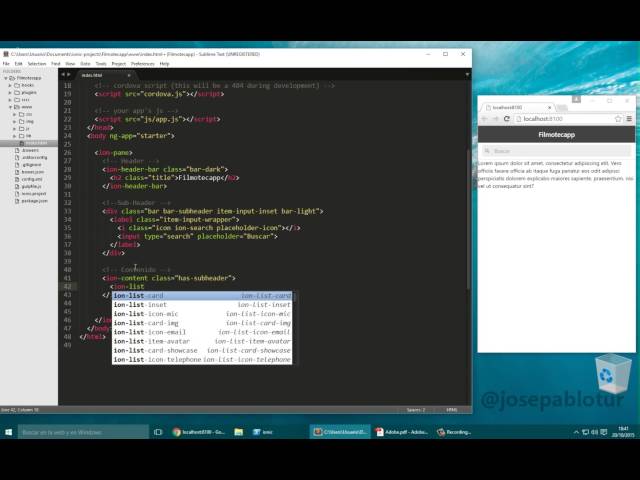Close the localhost:8100 Chrome tab
The height and width of the screenshot is (480, 640).
549,107
